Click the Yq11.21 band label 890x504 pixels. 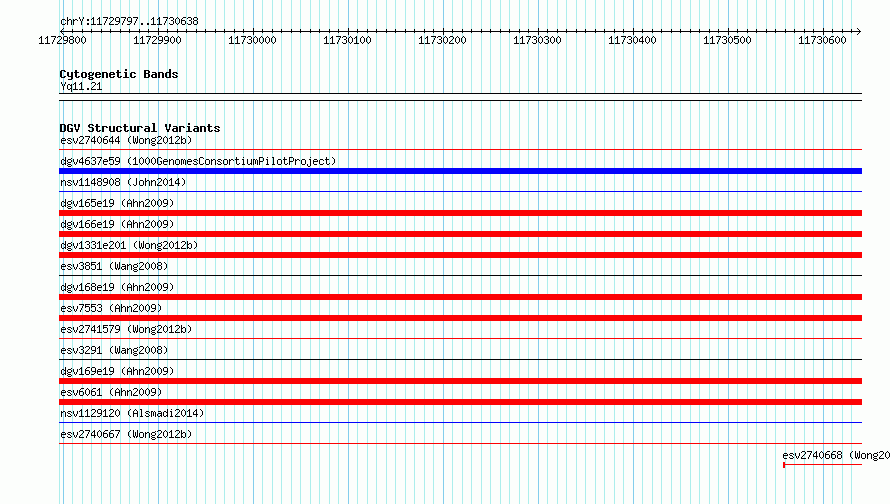click(x=81, y=86)
